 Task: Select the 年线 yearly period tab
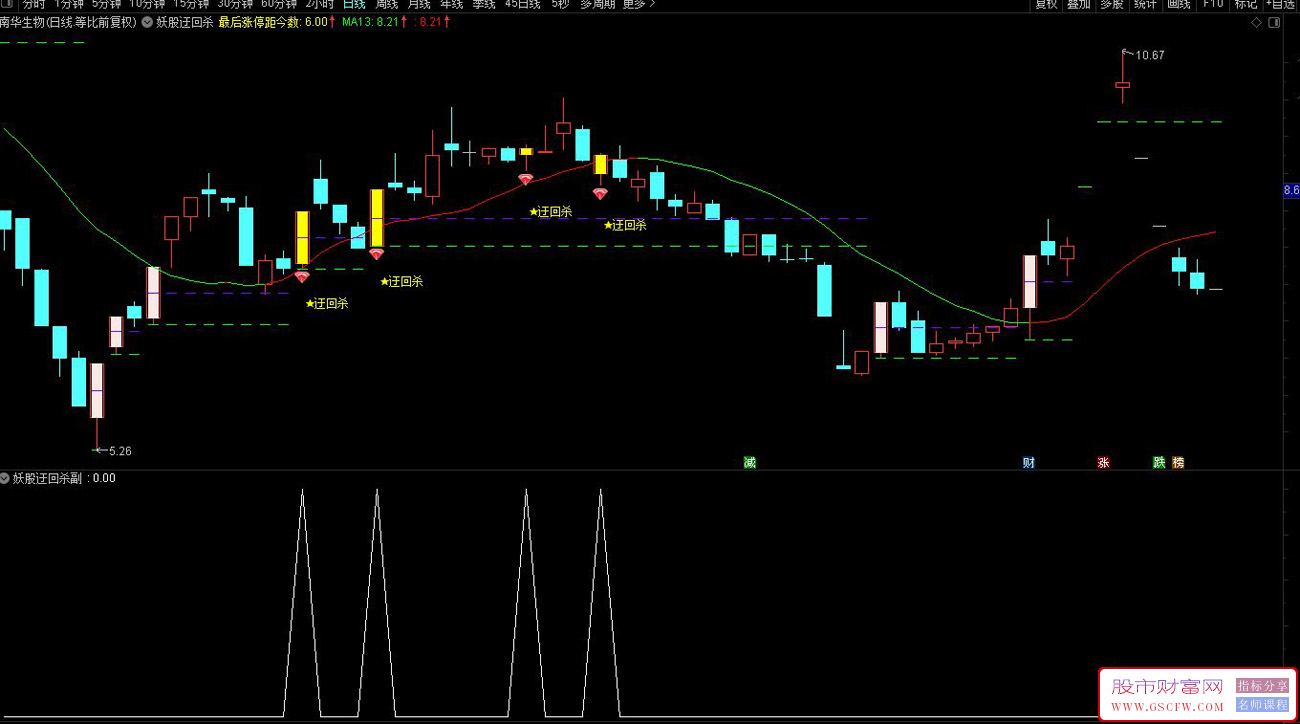[452, 4]
